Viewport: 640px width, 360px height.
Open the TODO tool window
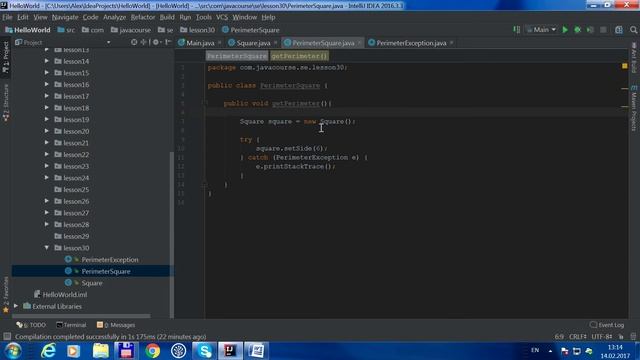[x=31, y=325]
